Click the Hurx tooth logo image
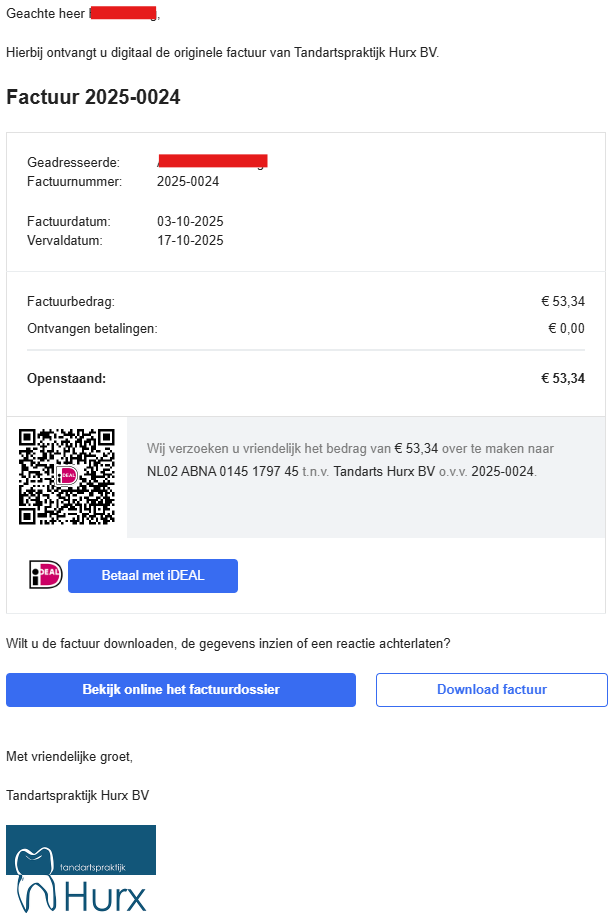 (81, 868)
